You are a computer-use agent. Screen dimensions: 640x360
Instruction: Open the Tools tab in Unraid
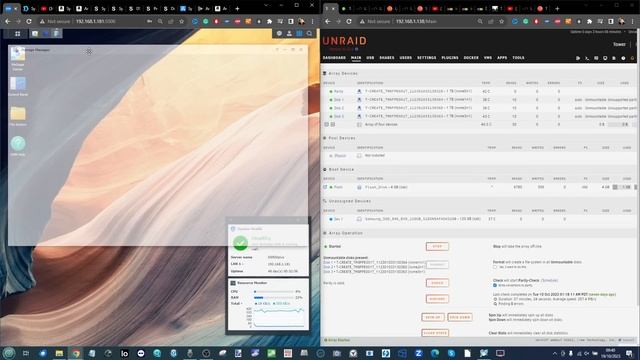[518, 58]
